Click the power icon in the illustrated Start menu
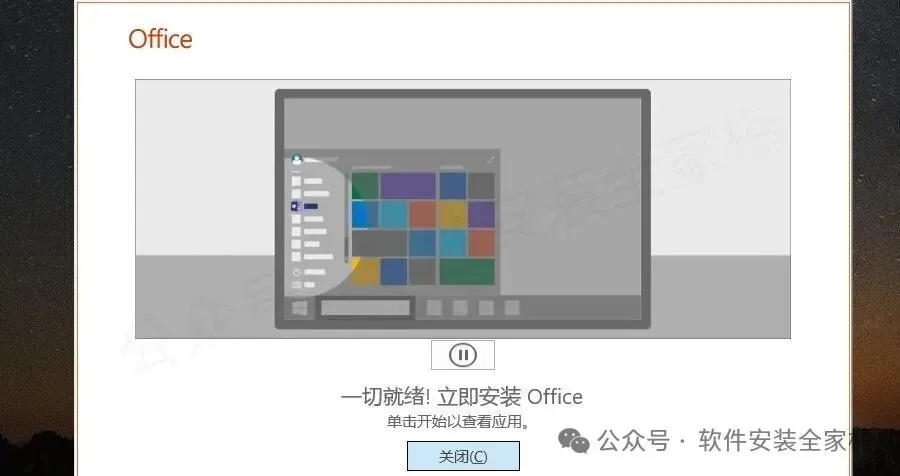This screenshot has width=900, height=476. coord(297,272)
